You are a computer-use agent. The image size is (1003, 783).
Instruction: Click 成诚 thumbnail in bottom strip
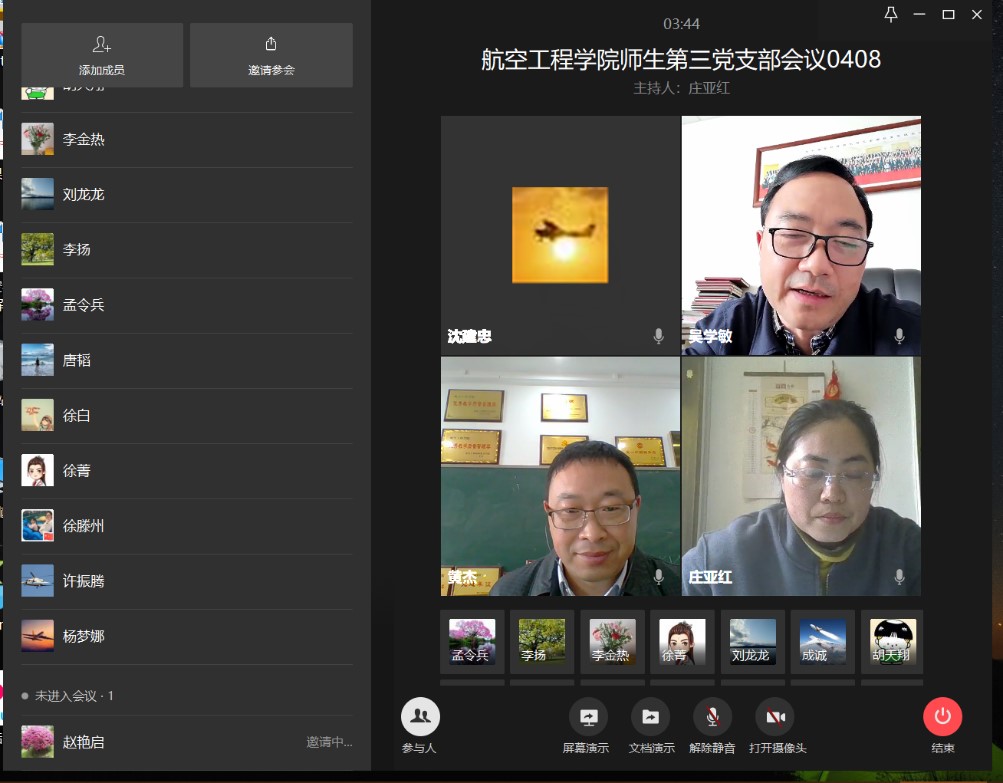click(822, 641)
